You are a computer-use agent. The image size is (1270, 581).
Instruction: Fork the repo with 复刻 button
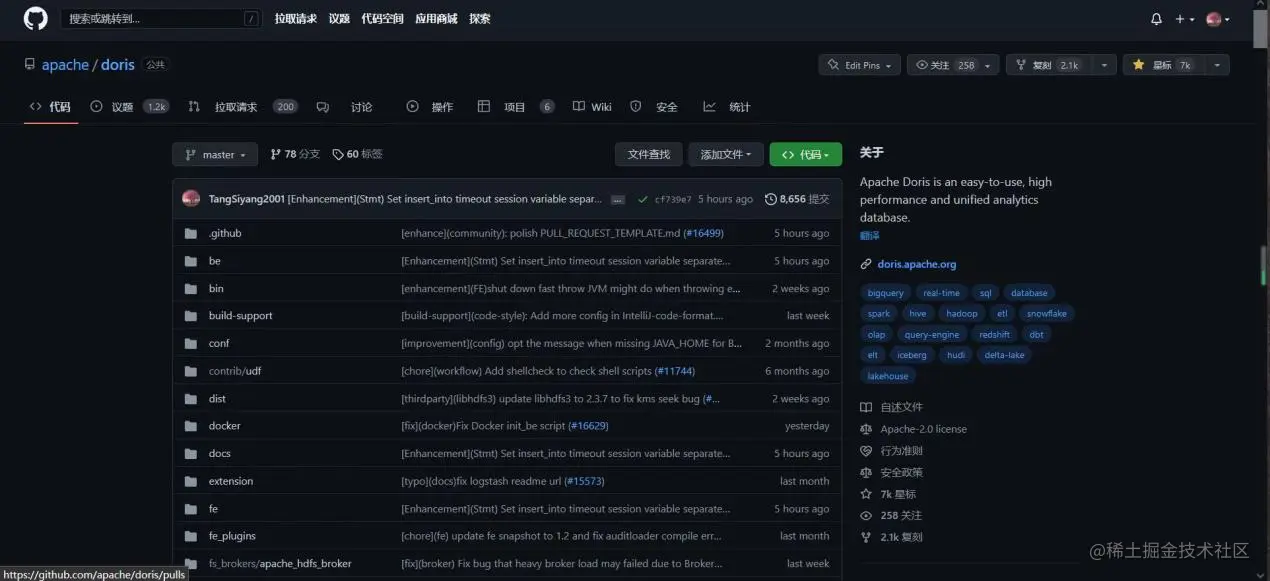click(x=1047, y=65)
